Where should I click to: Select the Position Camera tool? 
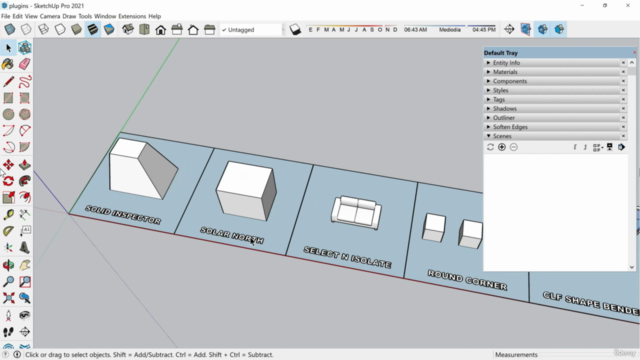pyautogui.click(x=8, y=316)
